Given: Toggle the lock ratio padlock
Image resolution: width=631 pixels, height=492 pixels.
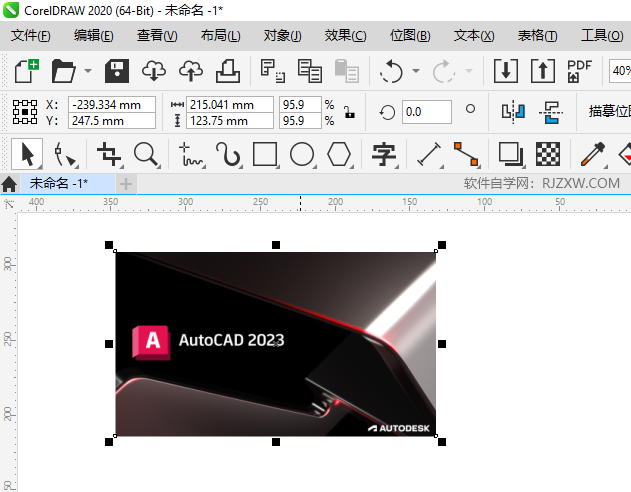Looking at the screenshot, I should point(348,112).
